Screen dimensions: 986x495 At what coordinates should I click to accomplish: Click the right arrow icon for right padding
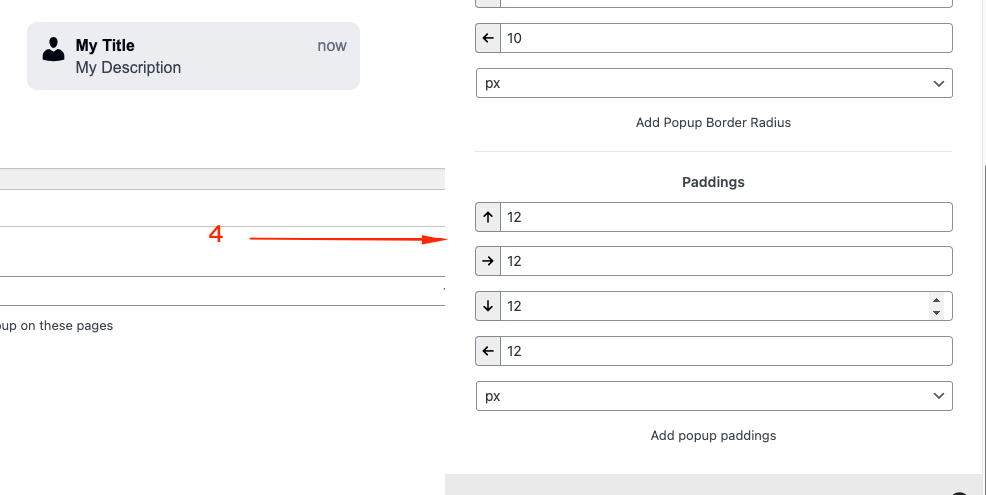coord(488,261)
